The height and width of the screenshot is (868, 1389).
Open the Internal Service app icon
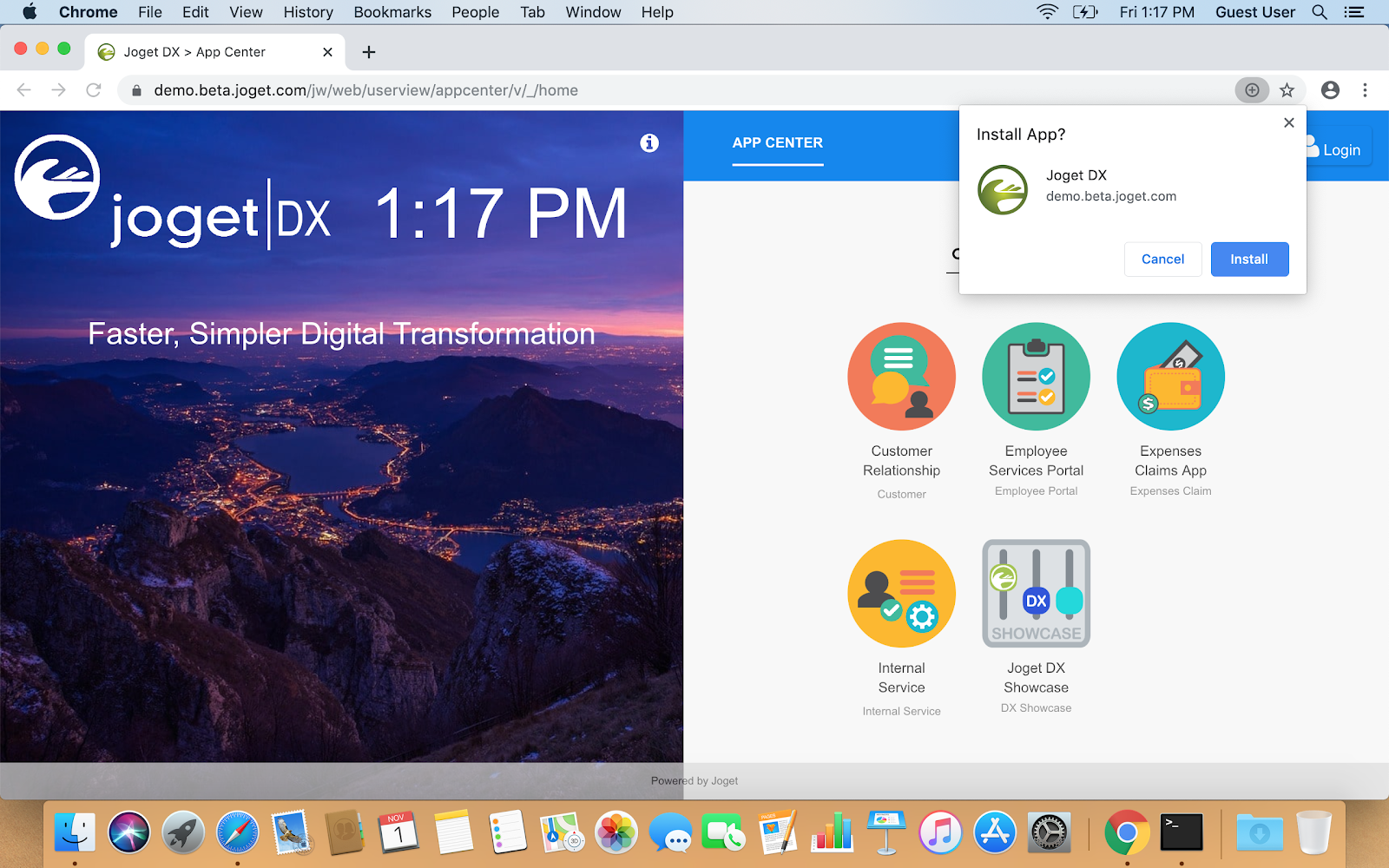pyautogui.click(x=901, y=594)
